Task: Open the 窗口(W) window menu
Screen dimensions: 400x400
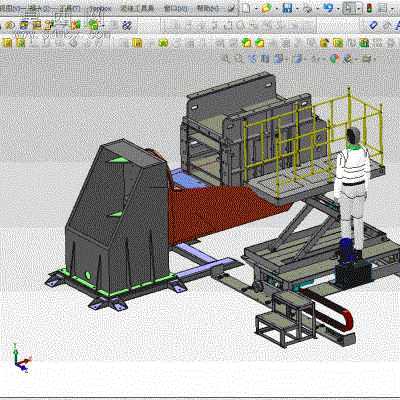Action: point(175,8)
